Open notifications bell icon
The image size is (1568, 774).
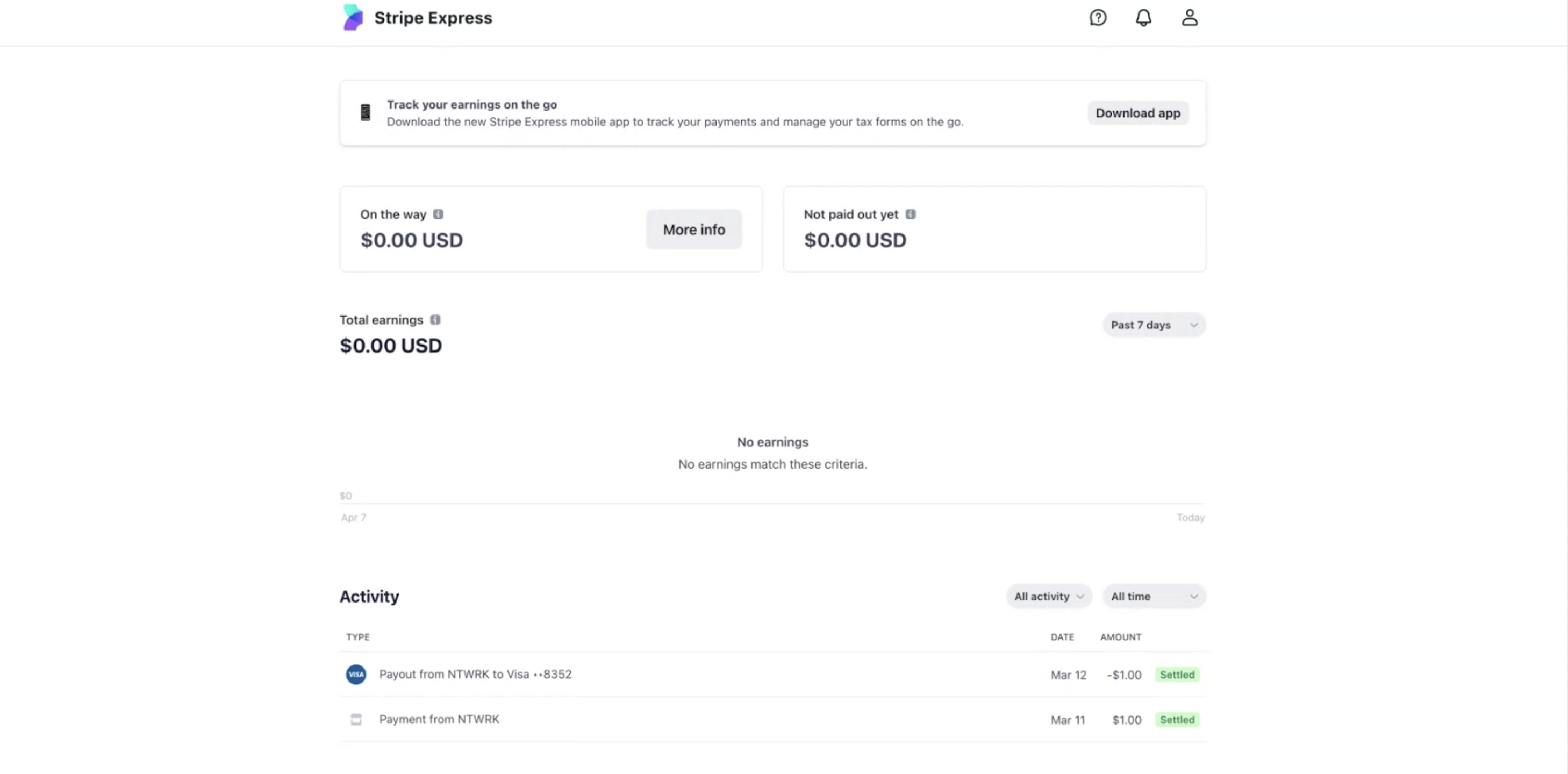coord(1143,18)
